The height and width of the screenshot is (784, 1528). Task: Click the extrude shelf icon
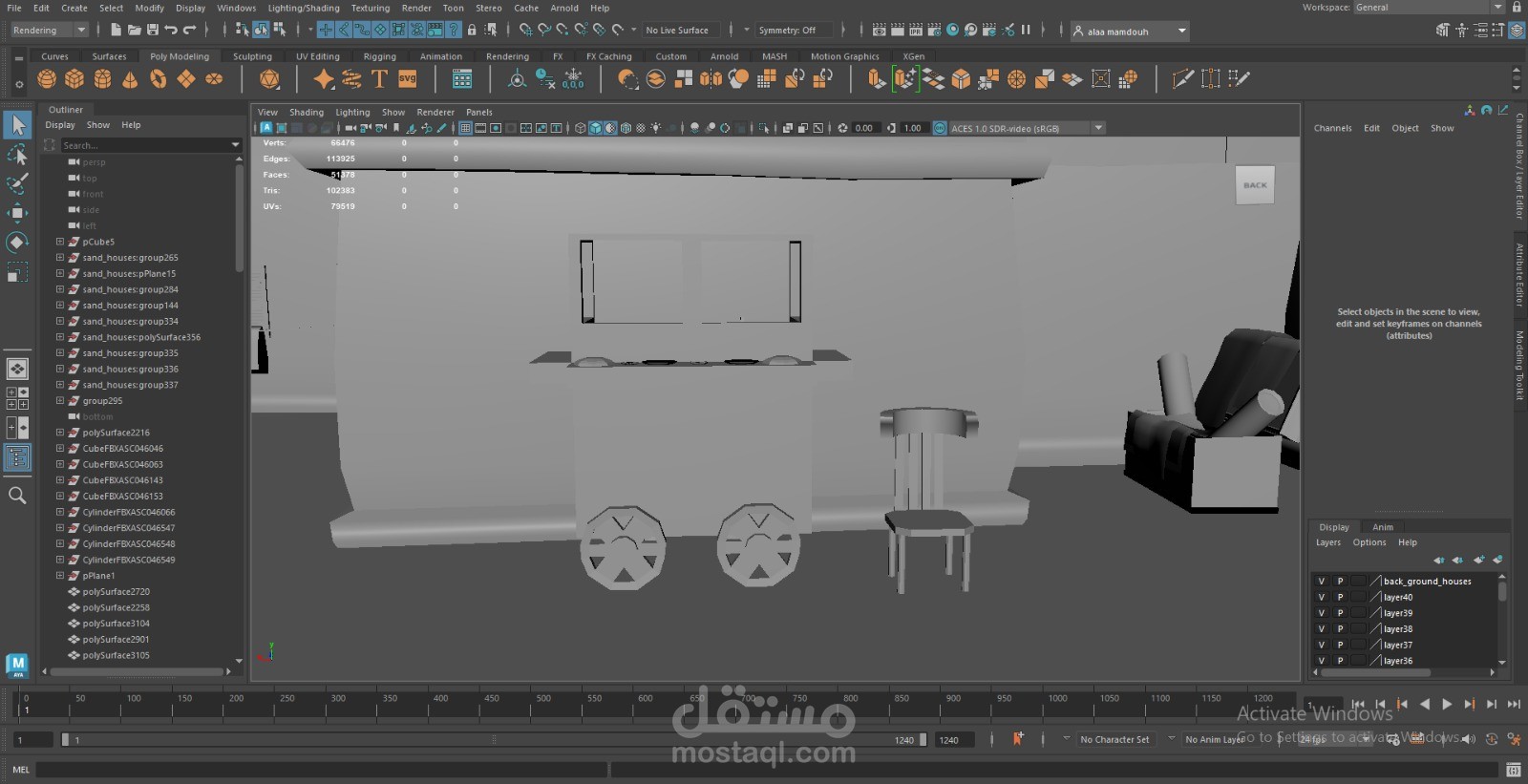(x=877, y=79)
